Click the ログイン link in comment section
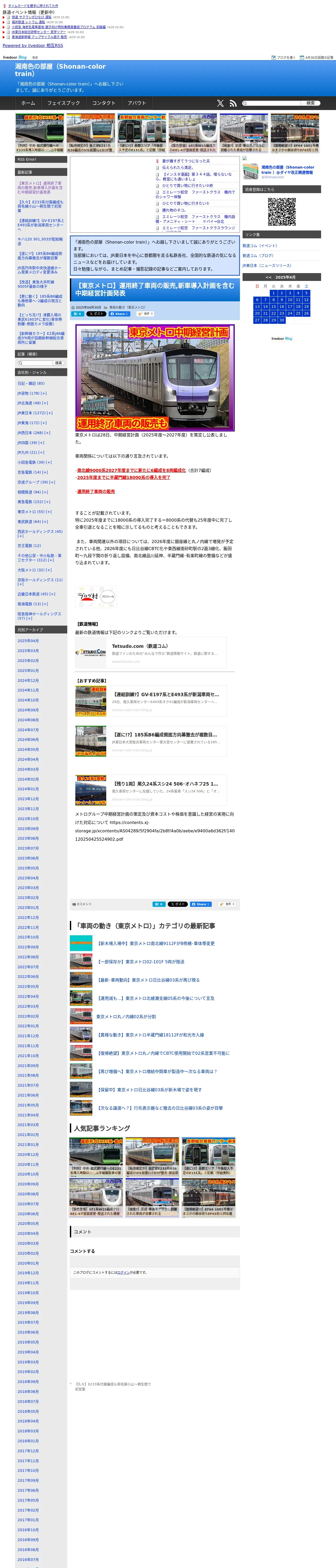Image resolution: width=336 pixels, height=1568 pixels. point(124,1272)
